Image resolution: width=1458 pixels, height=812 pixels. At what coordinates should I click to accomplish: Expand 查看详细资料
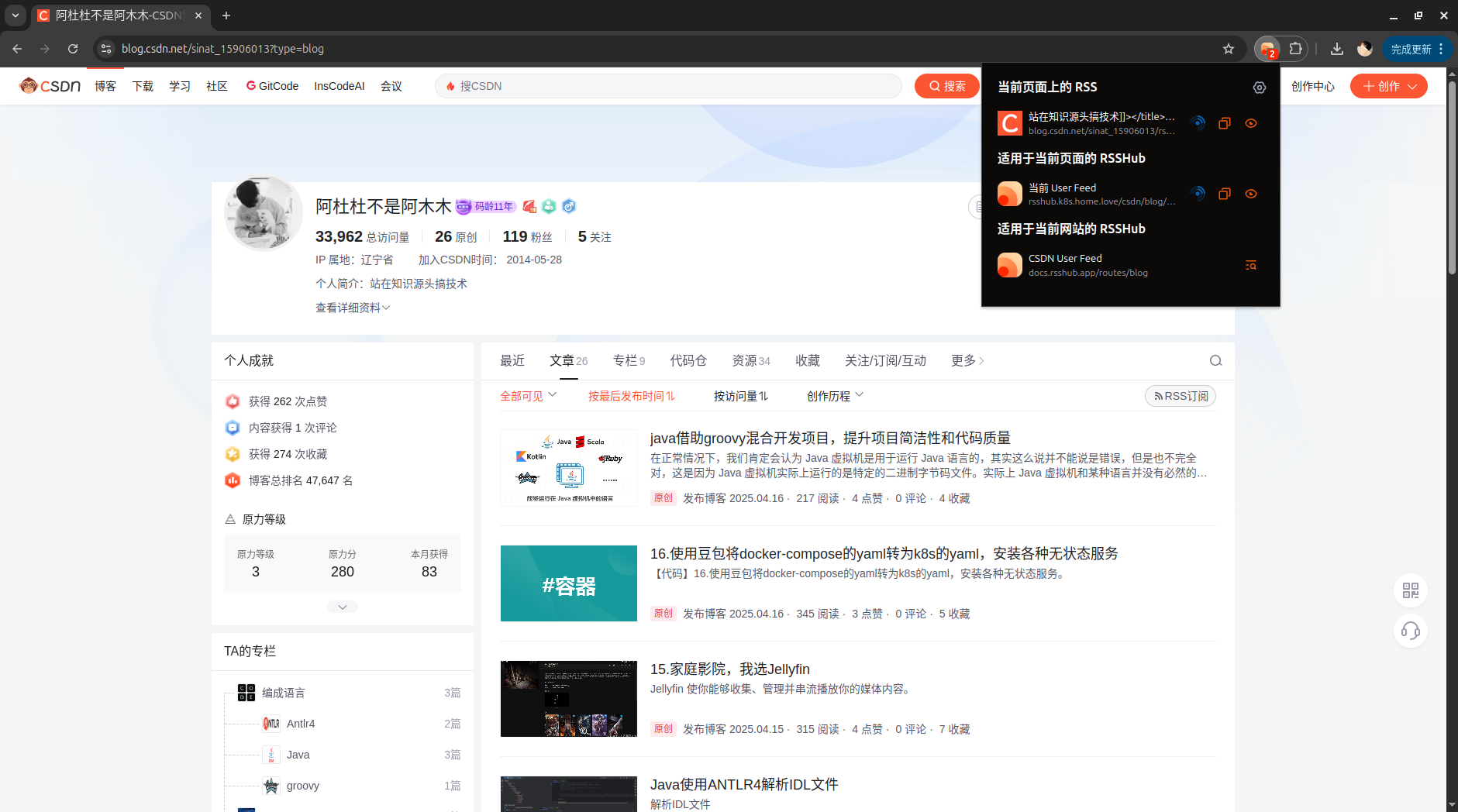pos(353,308)
